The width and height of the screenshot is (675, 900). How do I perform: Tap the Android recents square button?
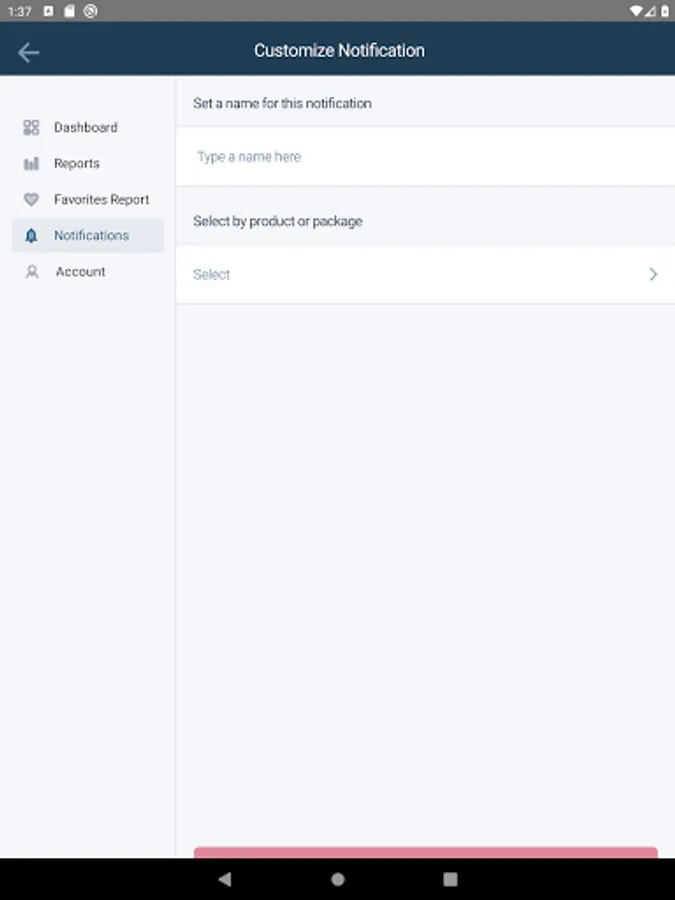[450, 880]
